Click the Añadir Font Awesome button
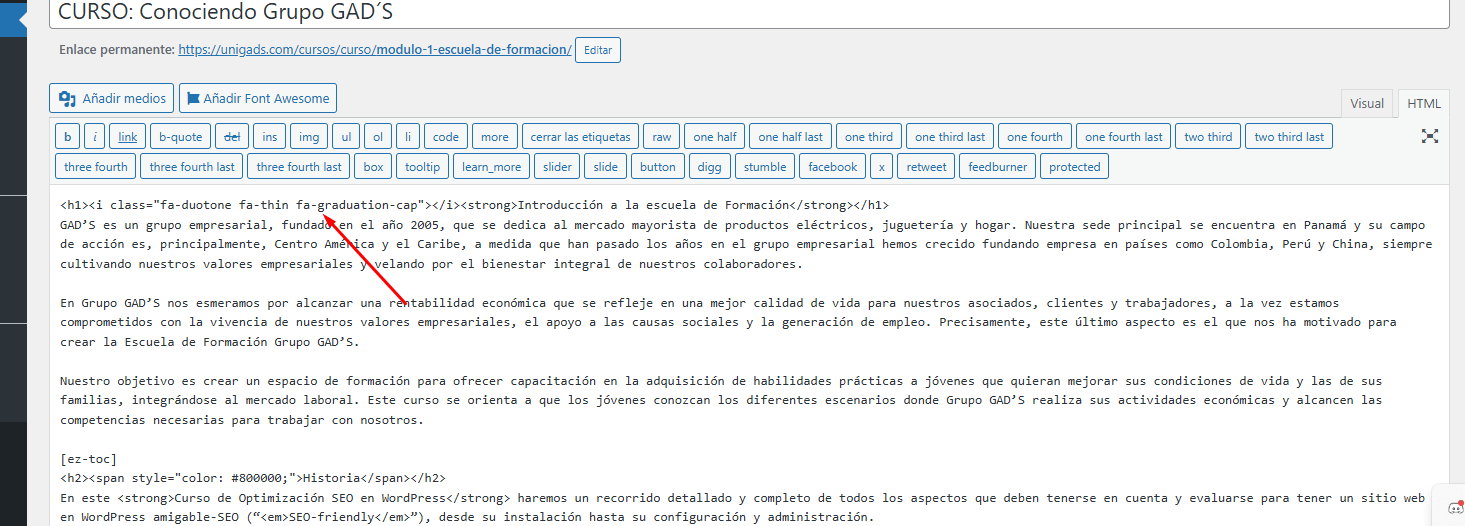The width and height of the screenshot is (1465, 526). click(258, 98)
